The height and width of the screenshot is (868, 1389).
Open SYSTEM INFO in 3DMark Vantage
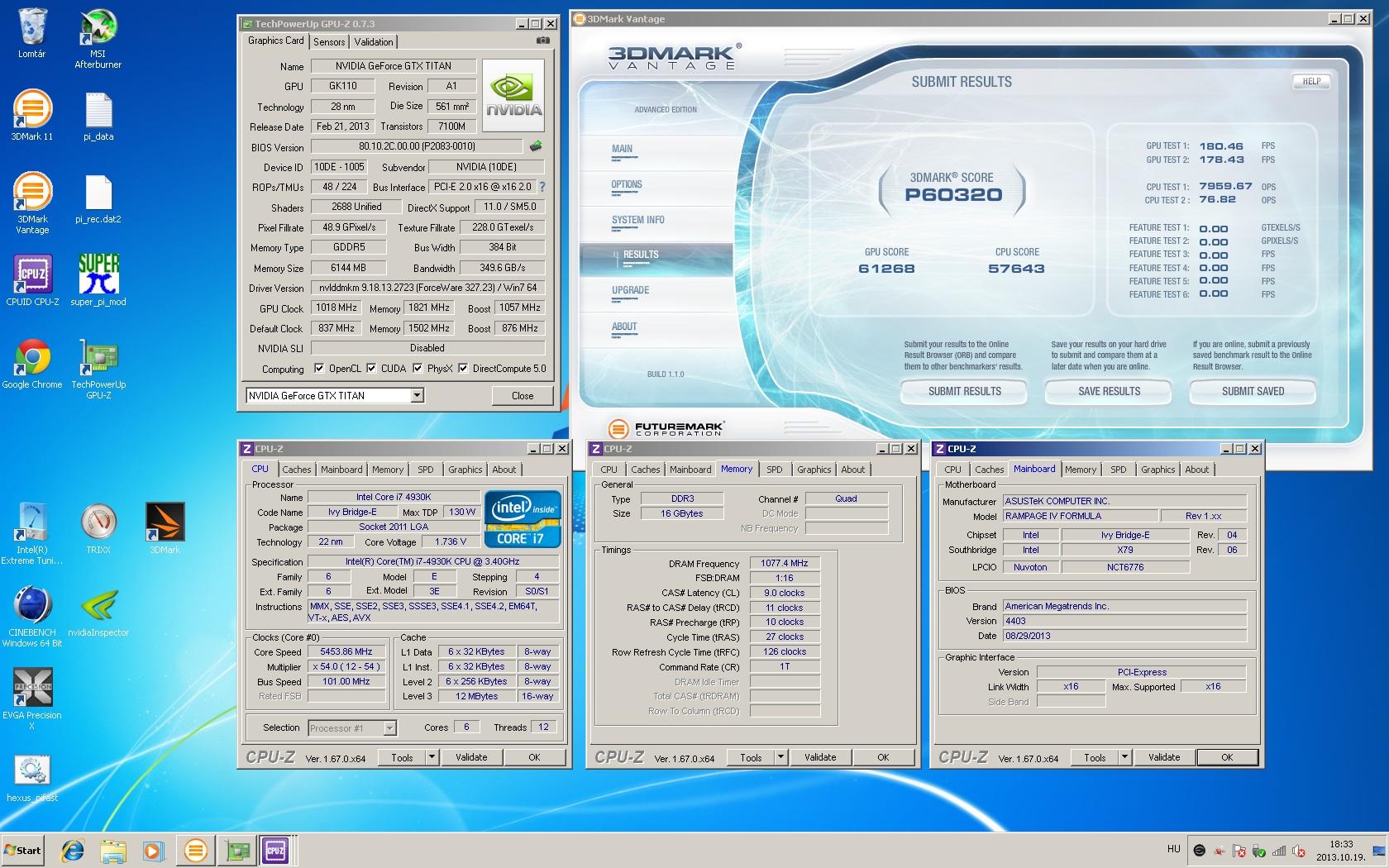tap(637, 220)
